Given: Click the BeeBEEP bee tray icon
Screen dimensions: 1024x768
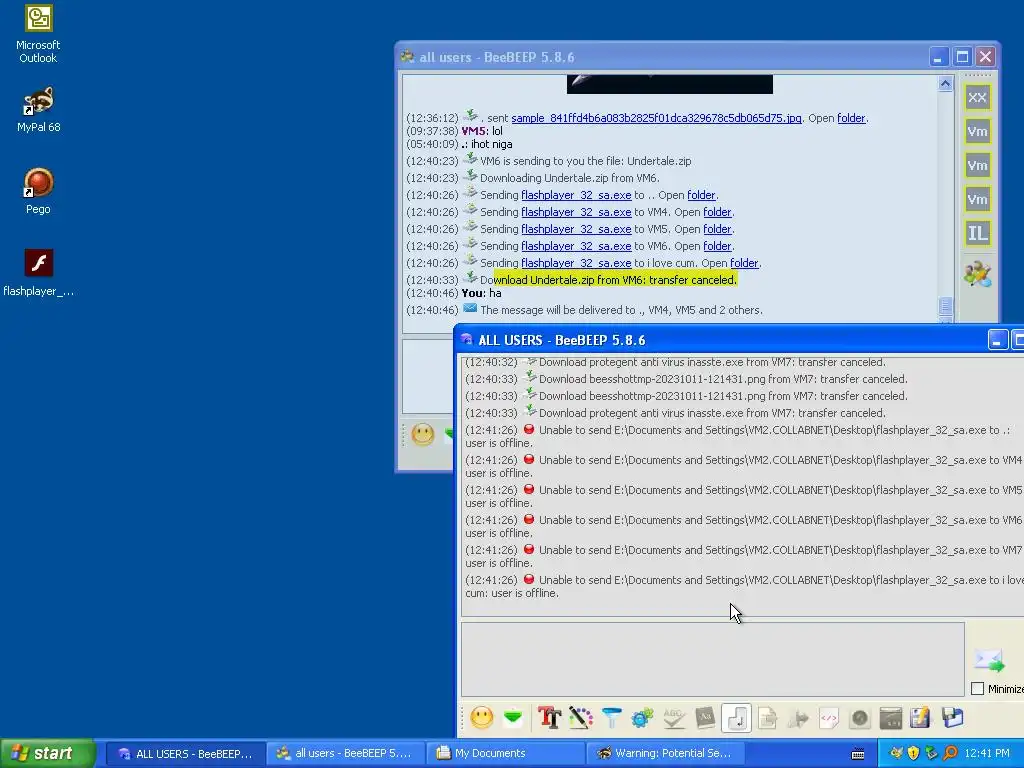Looking at the screenshot, I should (x=896, y=753).
